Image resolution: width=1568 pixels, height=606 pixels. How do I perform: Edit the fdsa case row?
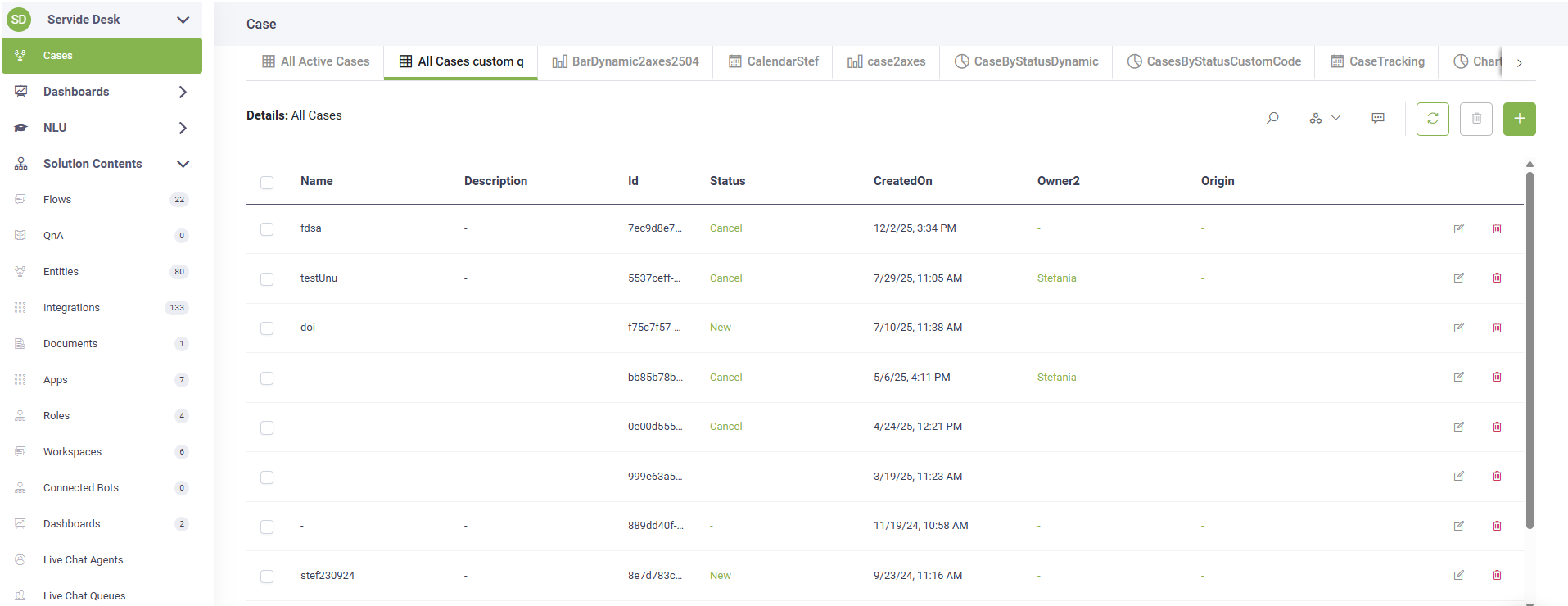pos(1458,228)
